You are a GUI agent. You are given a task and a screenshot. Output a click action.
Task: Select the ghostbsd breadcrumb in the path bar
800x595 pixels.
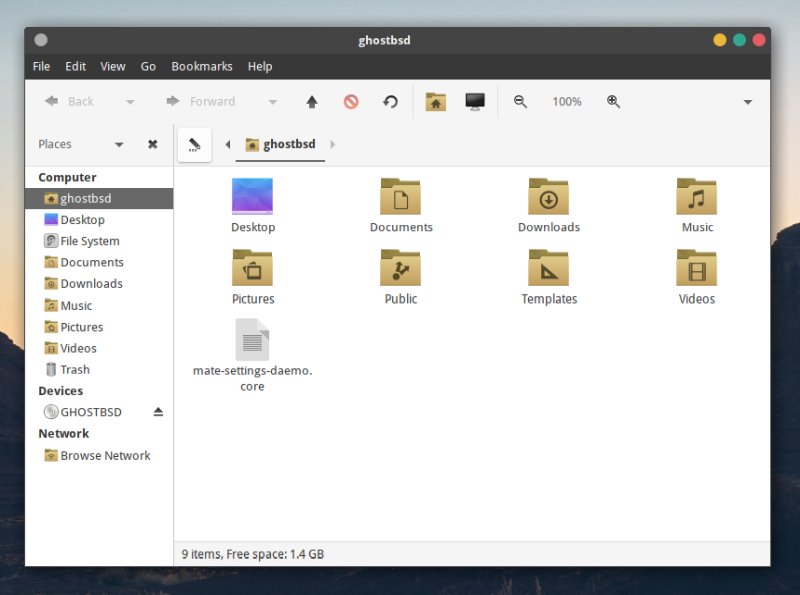click(283, 144)
